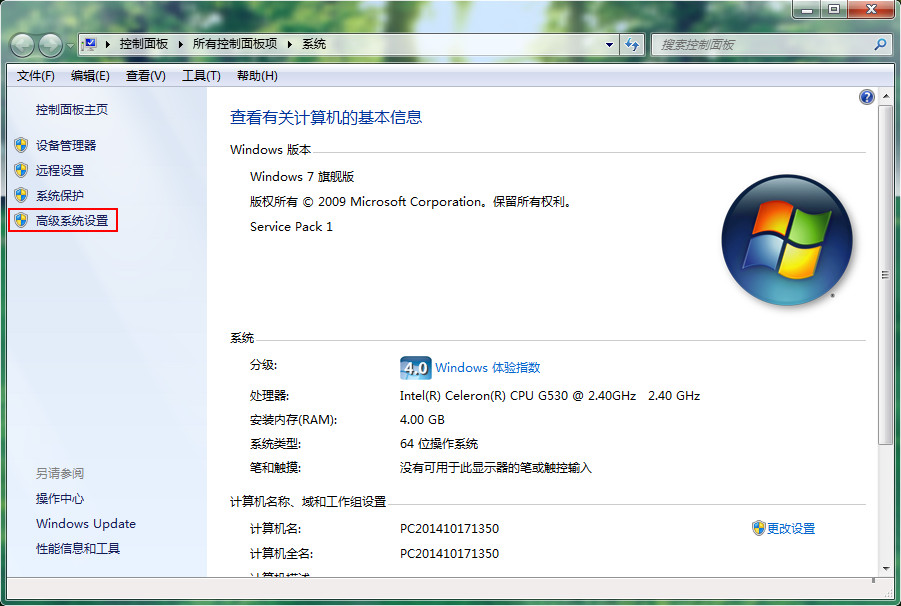Viewport: 901px width, 606px height.
Task: Expand the arrow after 所有控制面板项 breadcrumb
Action: [291, 44]
